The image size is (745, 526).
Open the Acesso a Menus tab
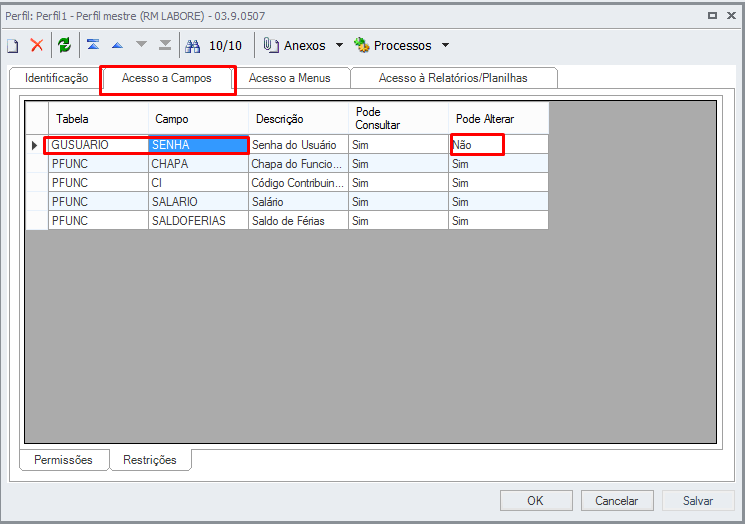[289, 78]
